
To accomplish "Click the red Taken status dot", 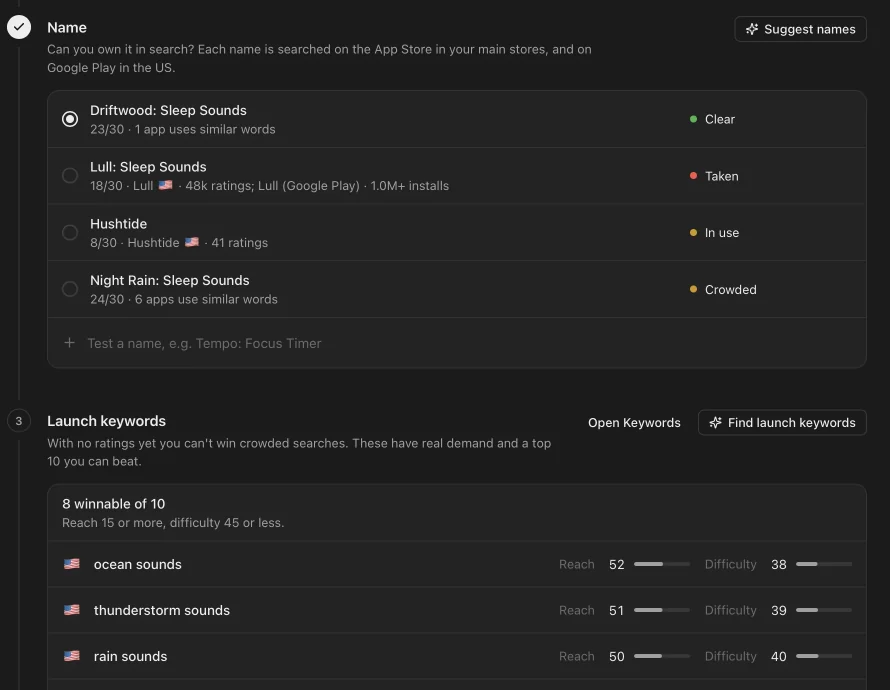I will coord(693,176).
